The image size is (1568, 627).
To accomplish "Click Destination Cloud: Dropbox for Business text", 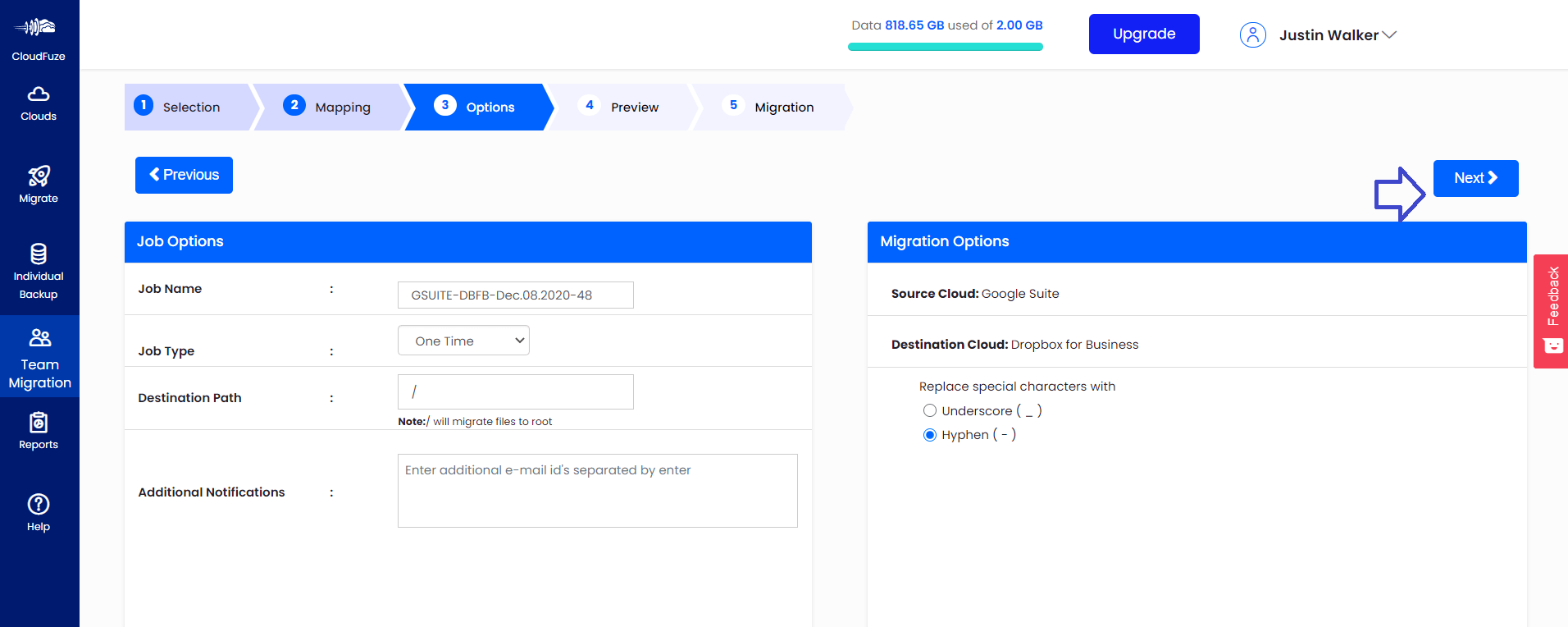I will tap(1014, 345).
